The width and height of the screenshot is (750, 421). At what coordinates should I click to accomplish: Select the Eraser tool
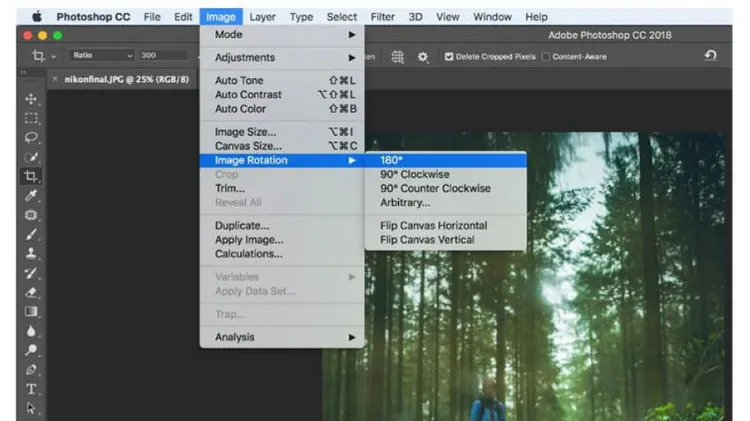31,292
